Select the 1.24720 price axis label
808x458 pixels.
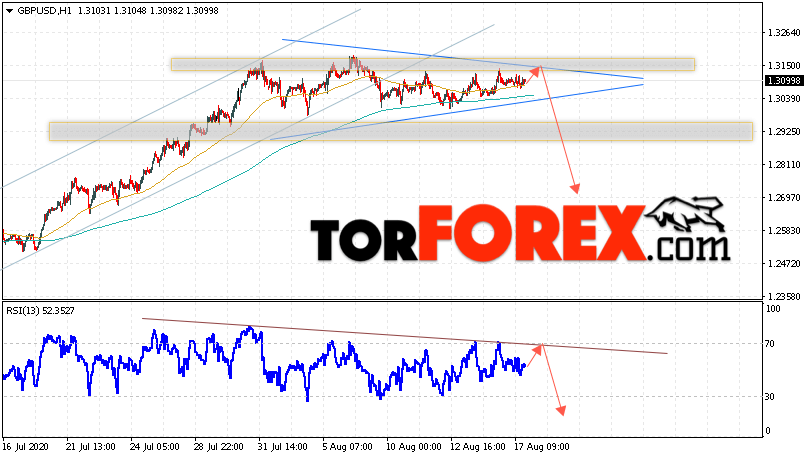pyautogui.click(x=784, y=263)
